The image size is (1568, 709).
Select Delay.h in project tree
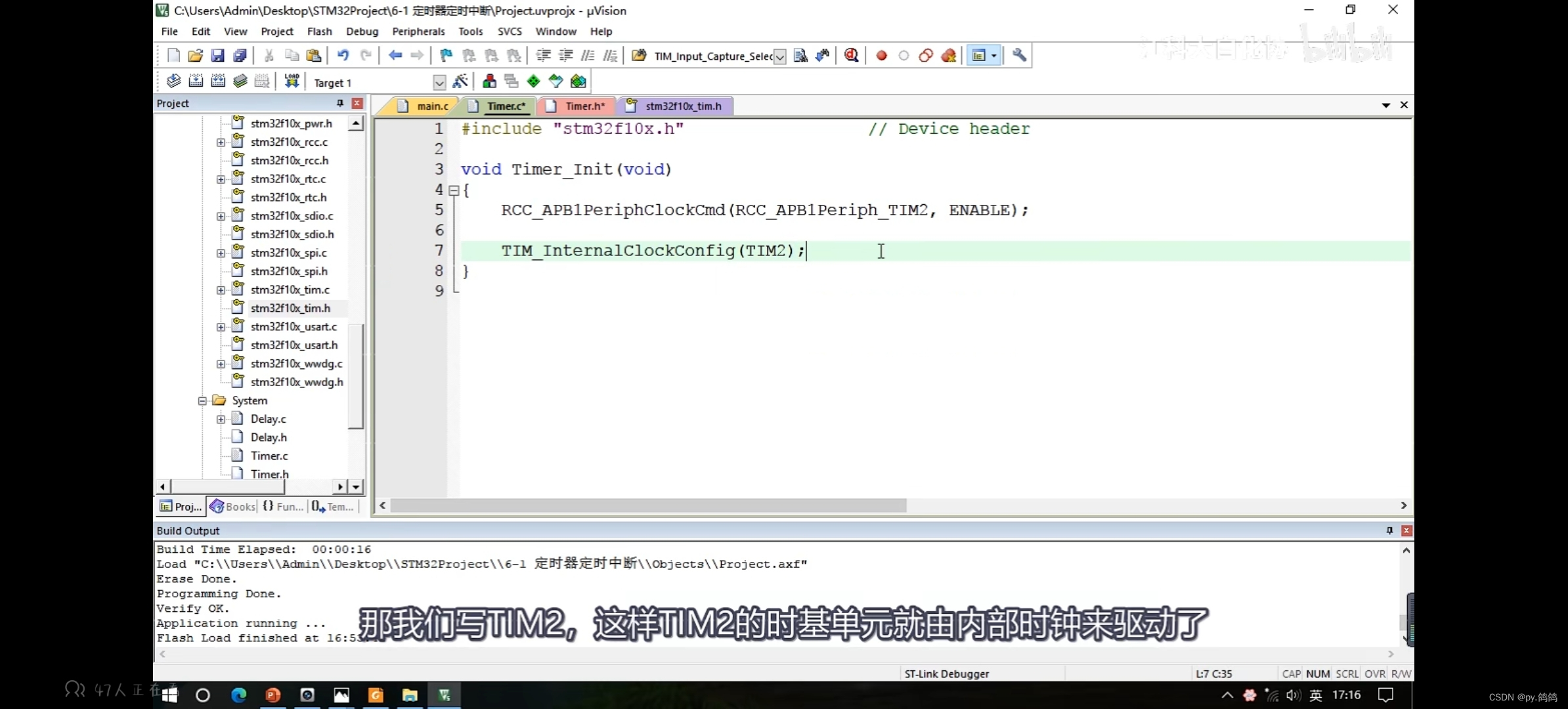click(x=269, y=438)
